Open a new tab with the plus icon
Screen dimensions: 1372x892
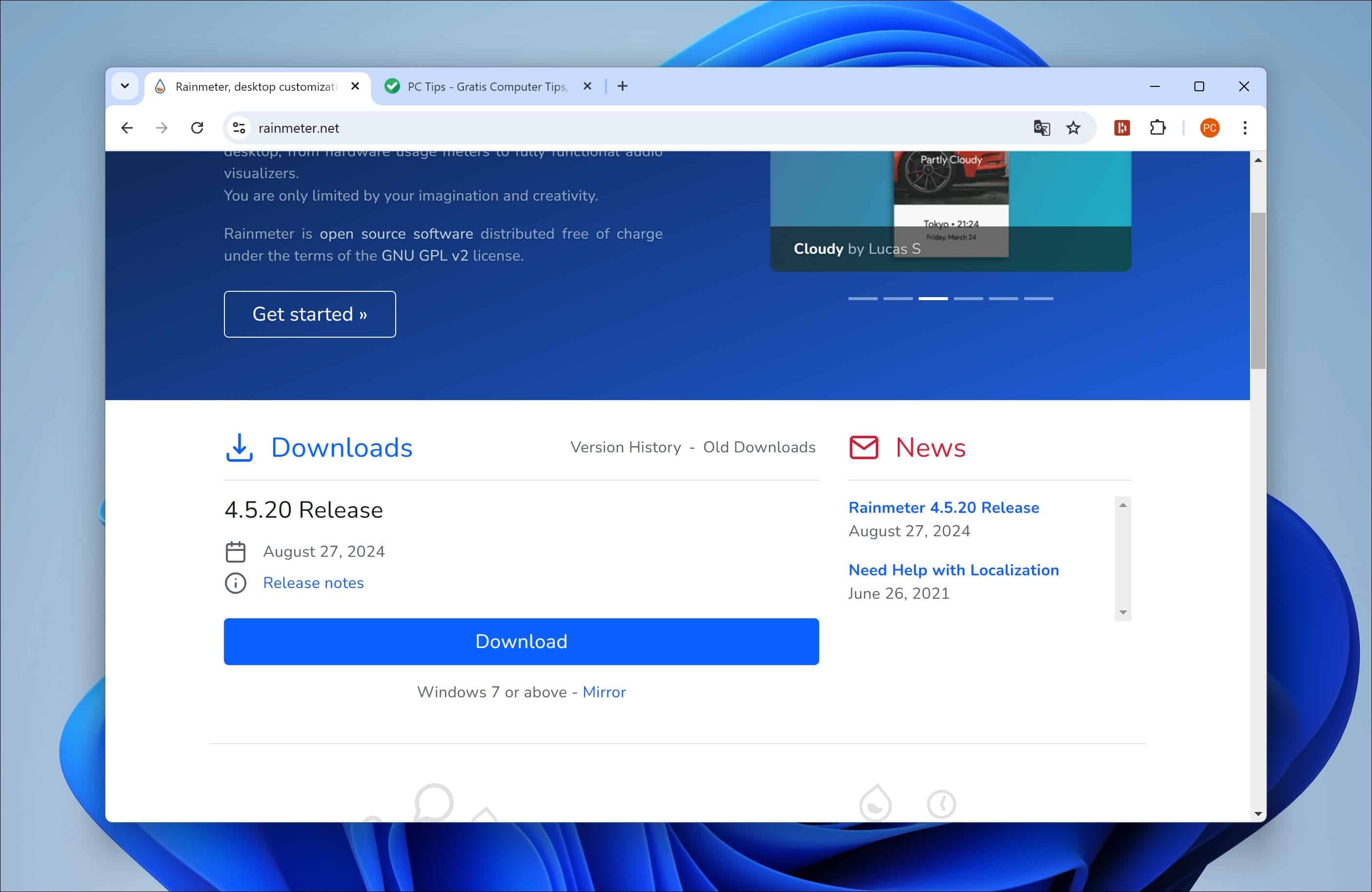click(623, 86)
